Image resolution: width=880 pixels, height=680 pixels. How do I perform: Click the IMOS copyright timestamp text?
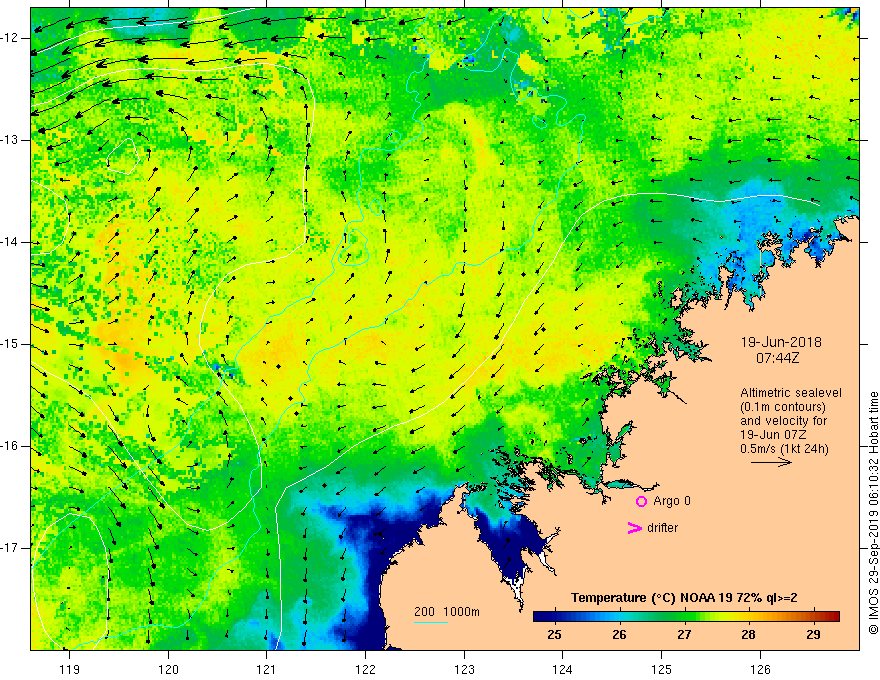click(873, 513)
